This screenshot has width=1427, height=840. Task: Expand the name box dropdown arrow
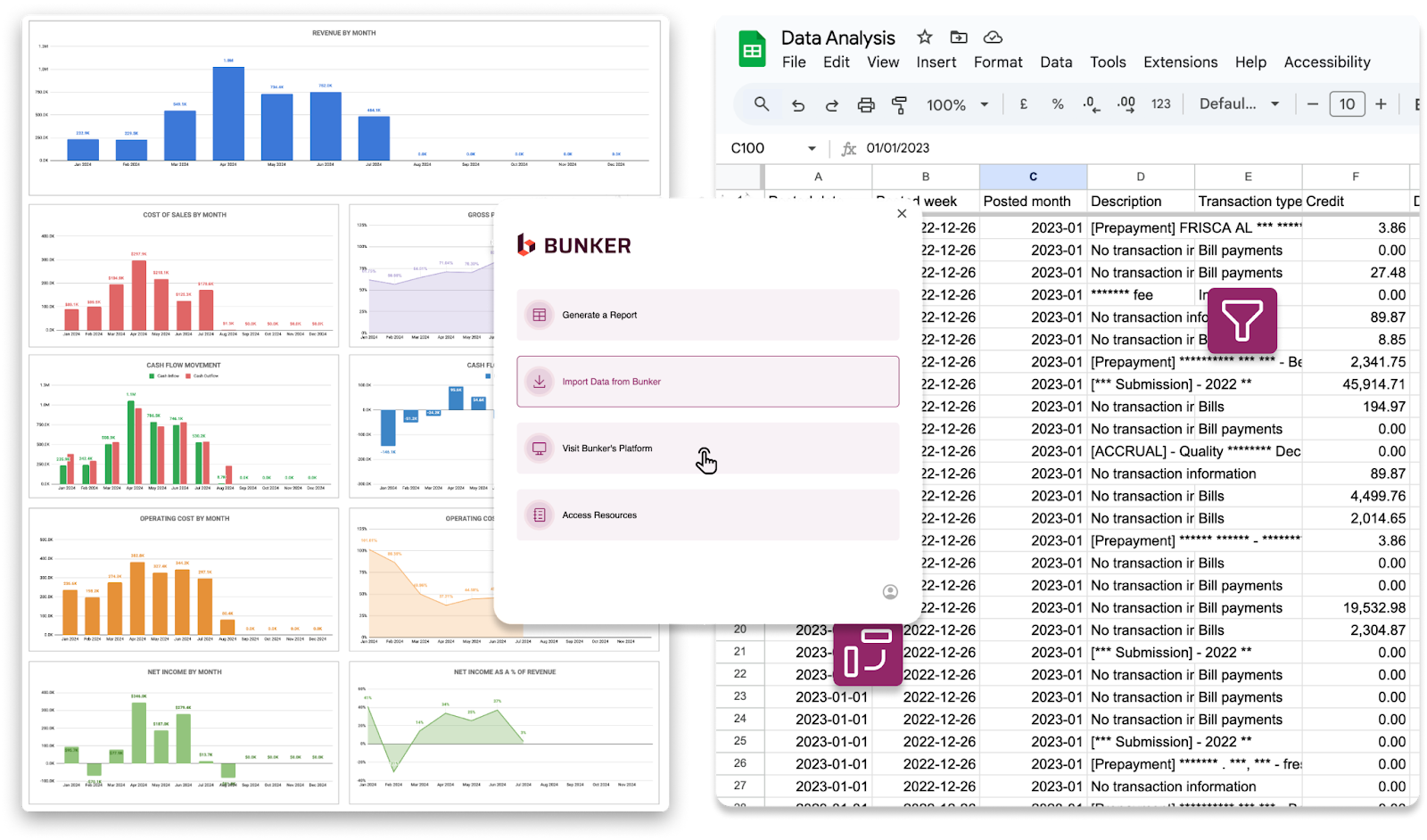pyautogui.click(x=812, y=148)
